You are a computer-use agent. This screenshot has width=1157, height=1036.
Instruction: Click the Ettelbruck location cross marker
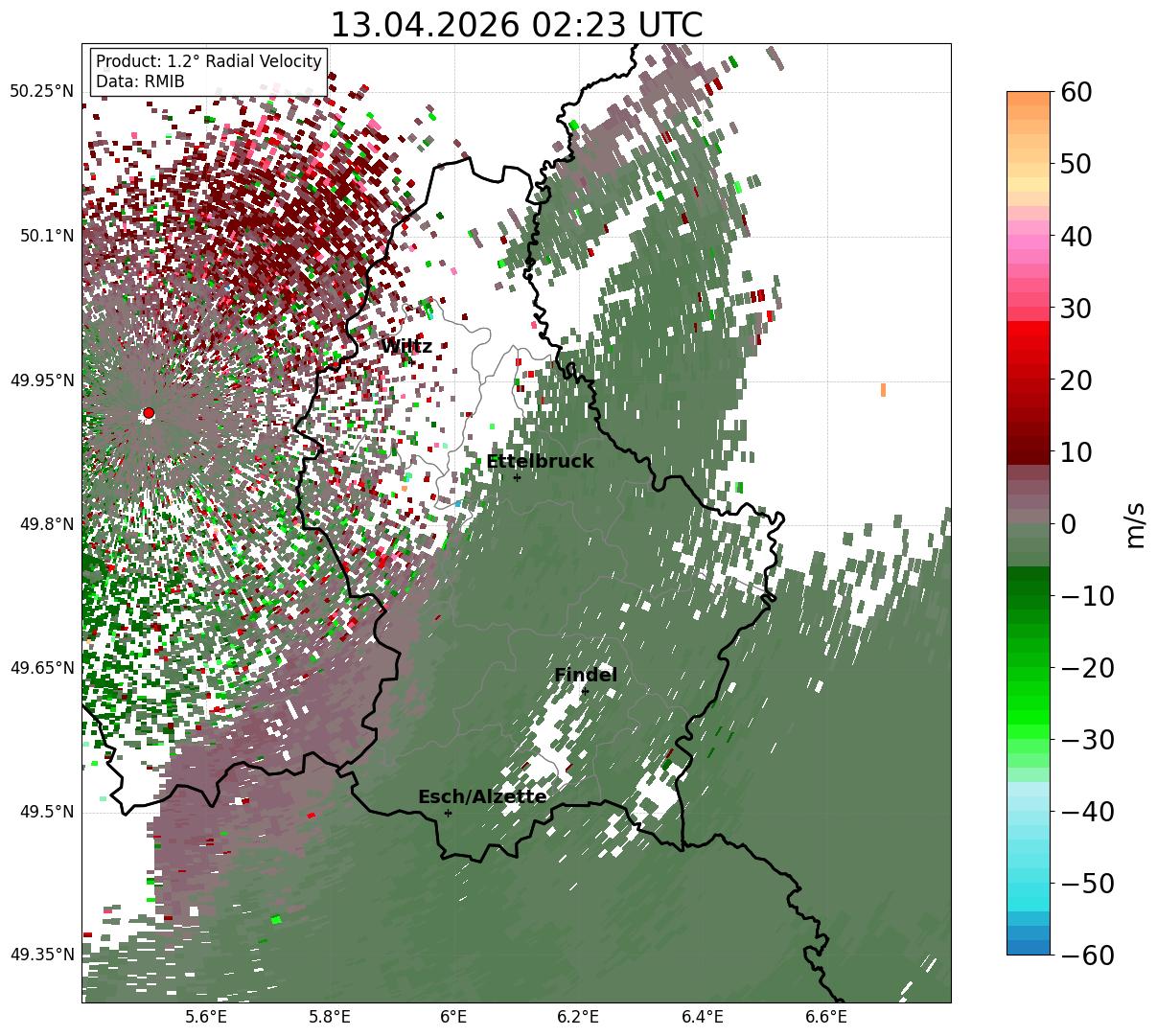click(517, 477)
